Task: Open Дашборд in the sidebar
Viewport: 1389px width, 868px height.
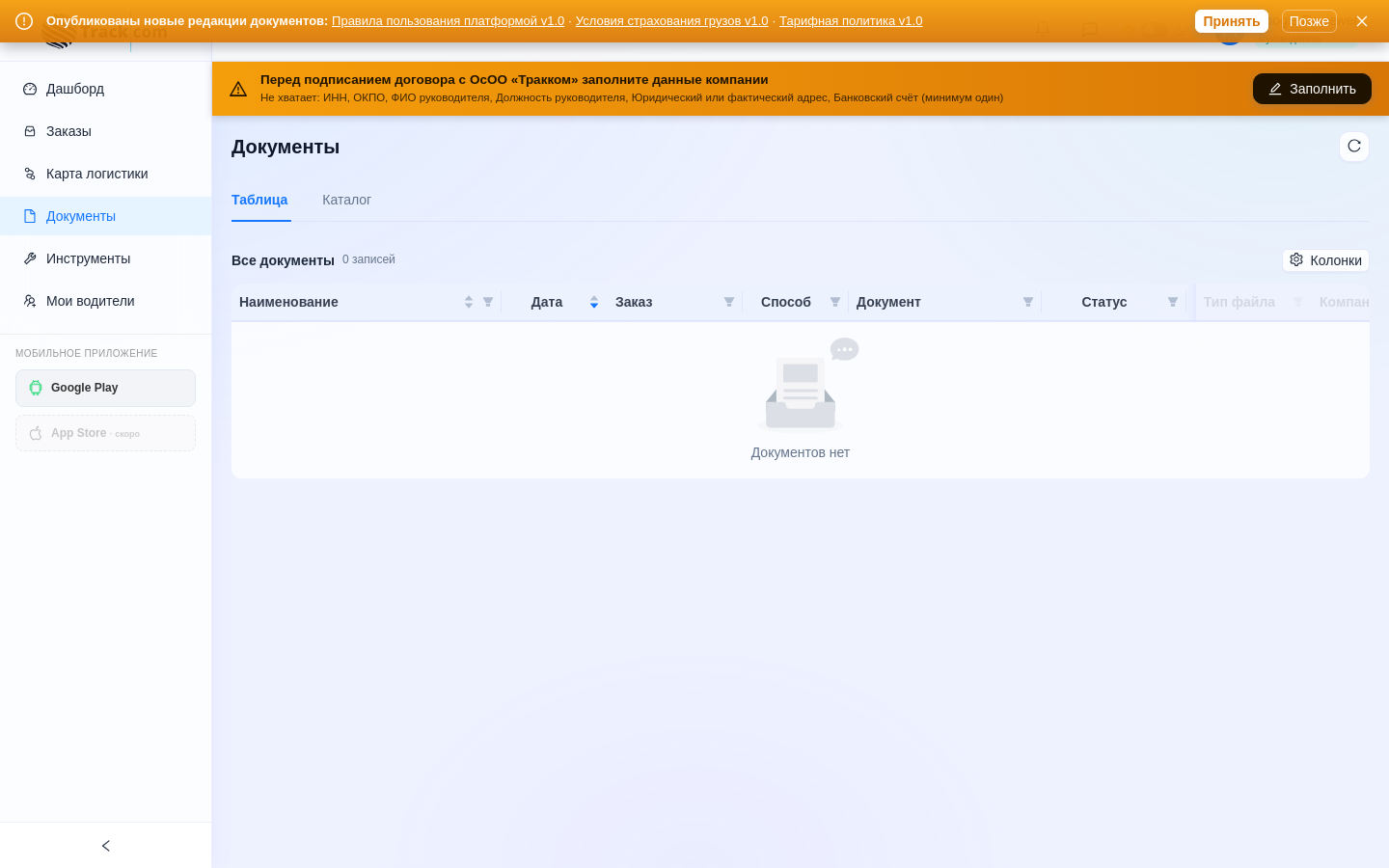Action: tap(105, 89)
